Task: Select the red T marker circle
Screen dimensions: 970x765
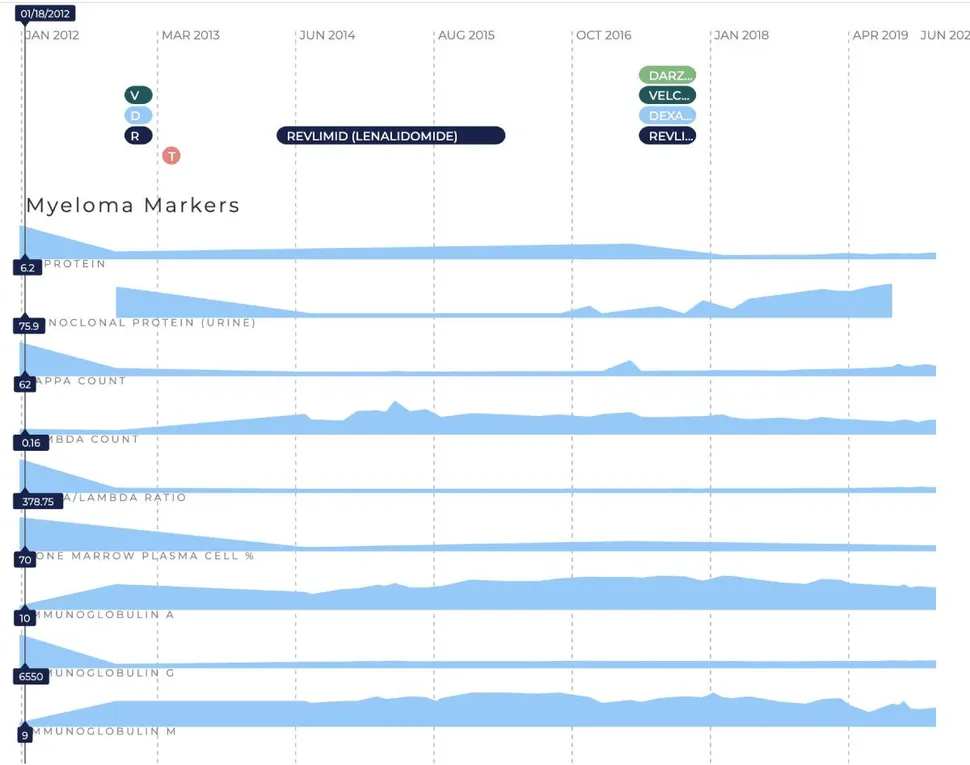Action: click(171, 156)
